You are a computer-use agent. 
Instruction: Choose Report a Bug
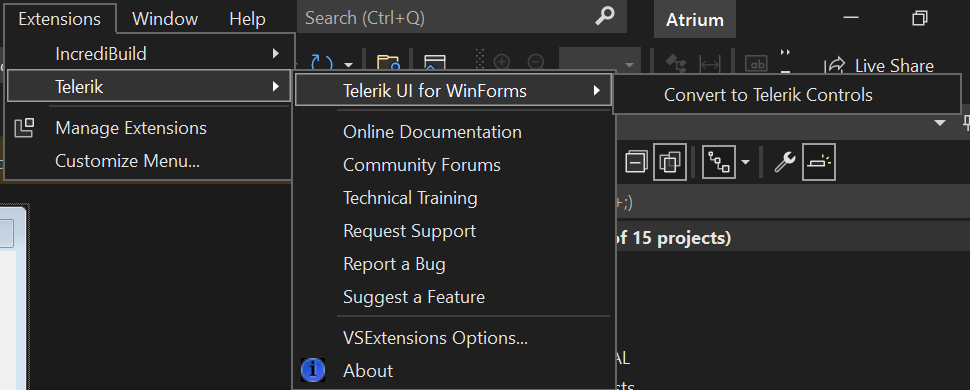(x=453, y=264)
